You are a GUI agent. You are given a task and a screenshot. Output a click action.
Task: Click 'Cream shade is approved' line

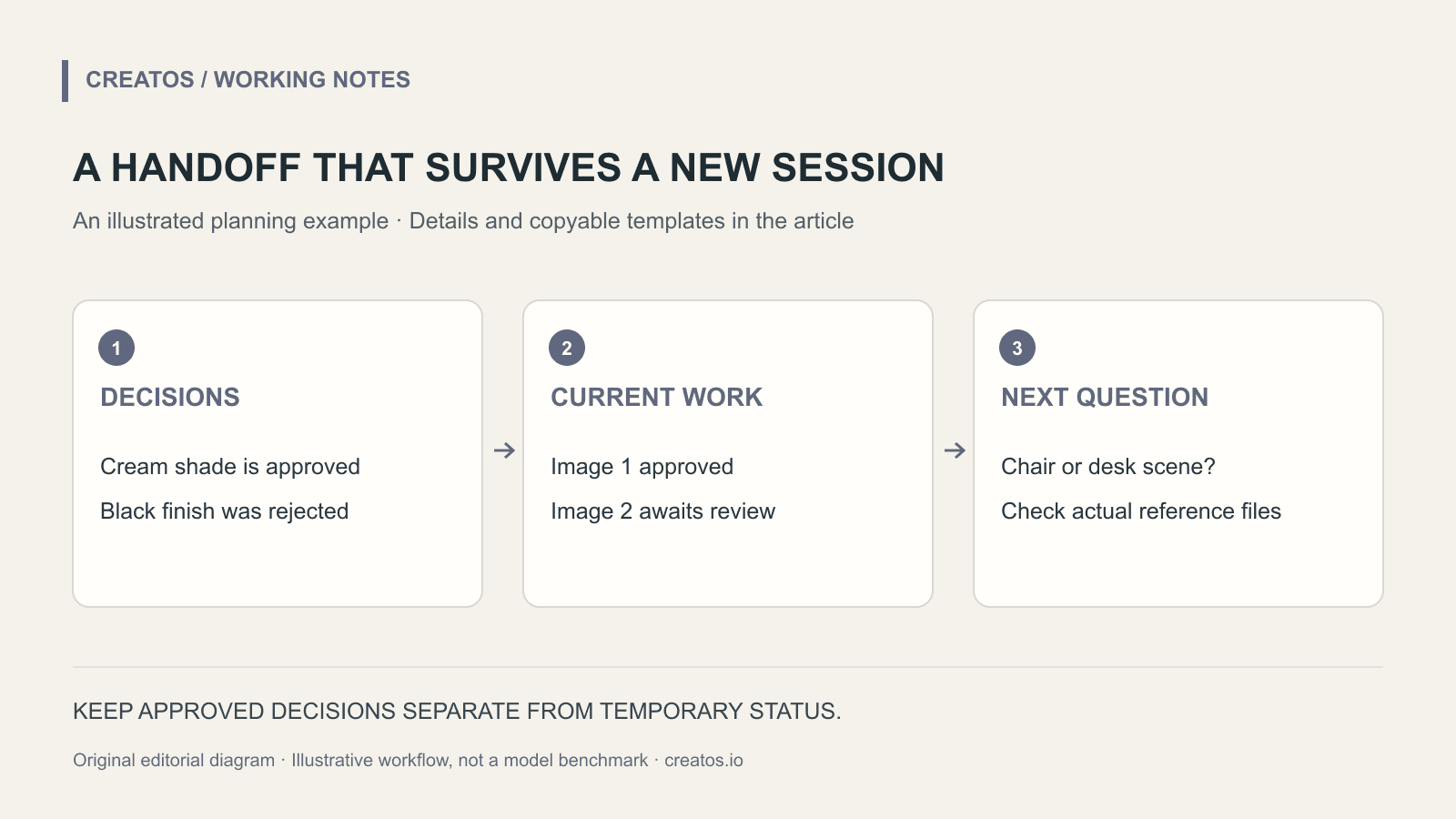(230, 467)
